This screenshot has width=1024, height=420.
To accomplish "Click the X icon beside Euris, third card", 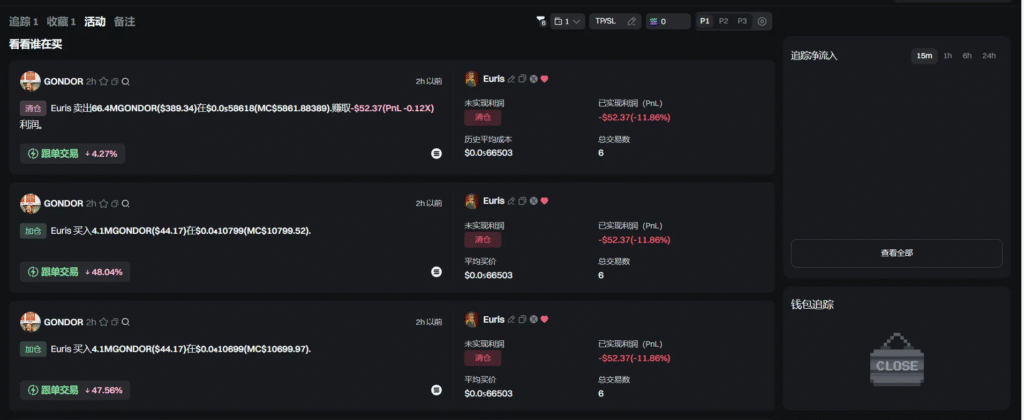I will tap(533, 320).
